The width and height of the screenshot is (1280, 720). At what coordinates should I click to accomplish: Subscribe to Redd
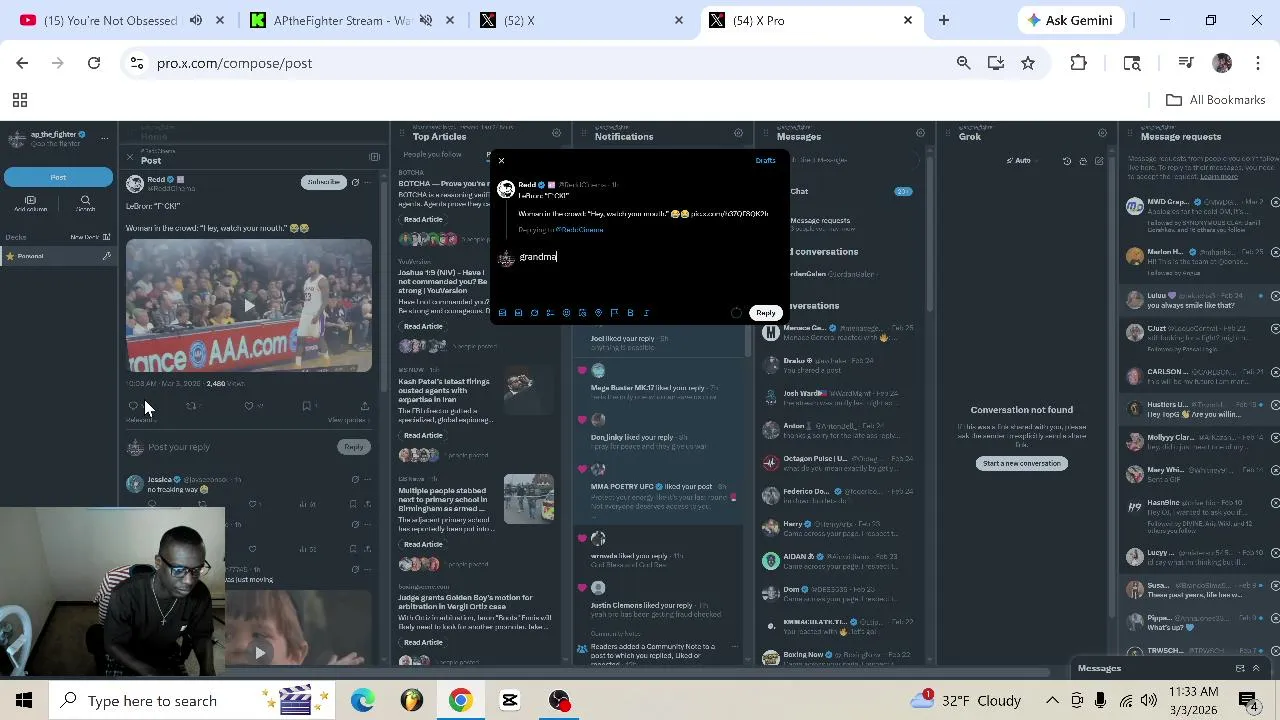323,182
